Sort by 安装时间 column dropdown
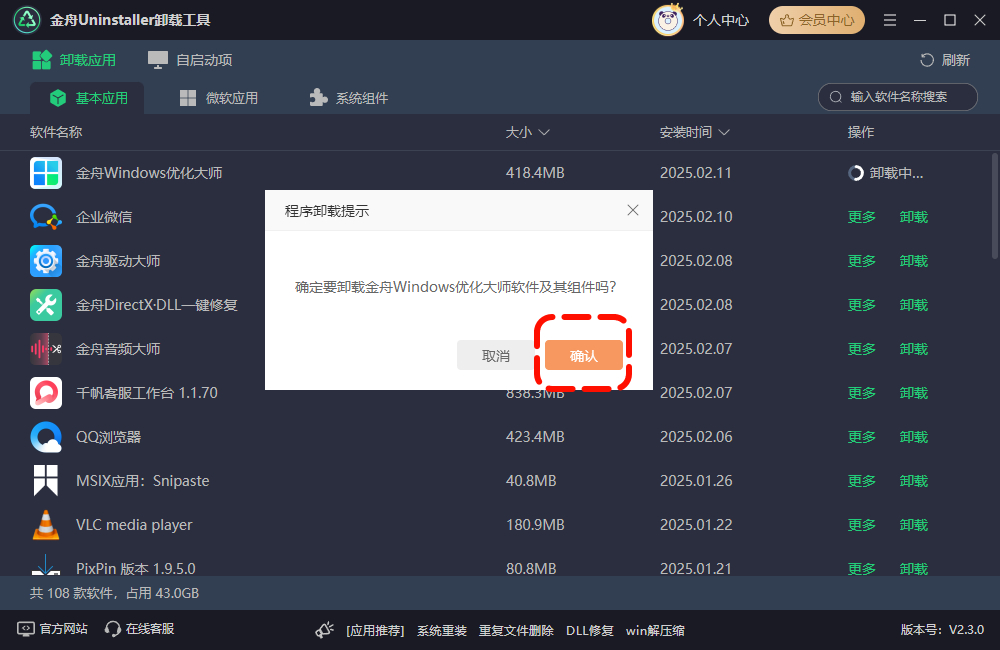 695,132
